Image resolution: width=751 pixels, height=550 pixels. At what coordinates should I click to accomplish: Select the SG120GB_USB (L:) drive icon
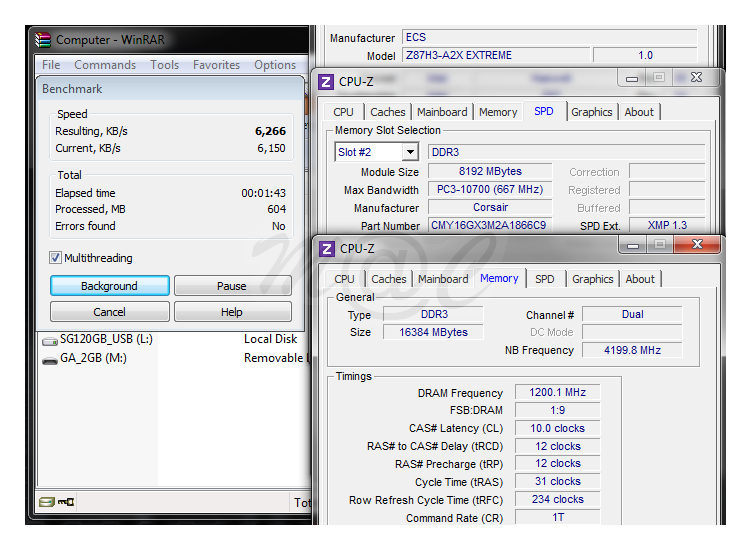click(50, 340)
